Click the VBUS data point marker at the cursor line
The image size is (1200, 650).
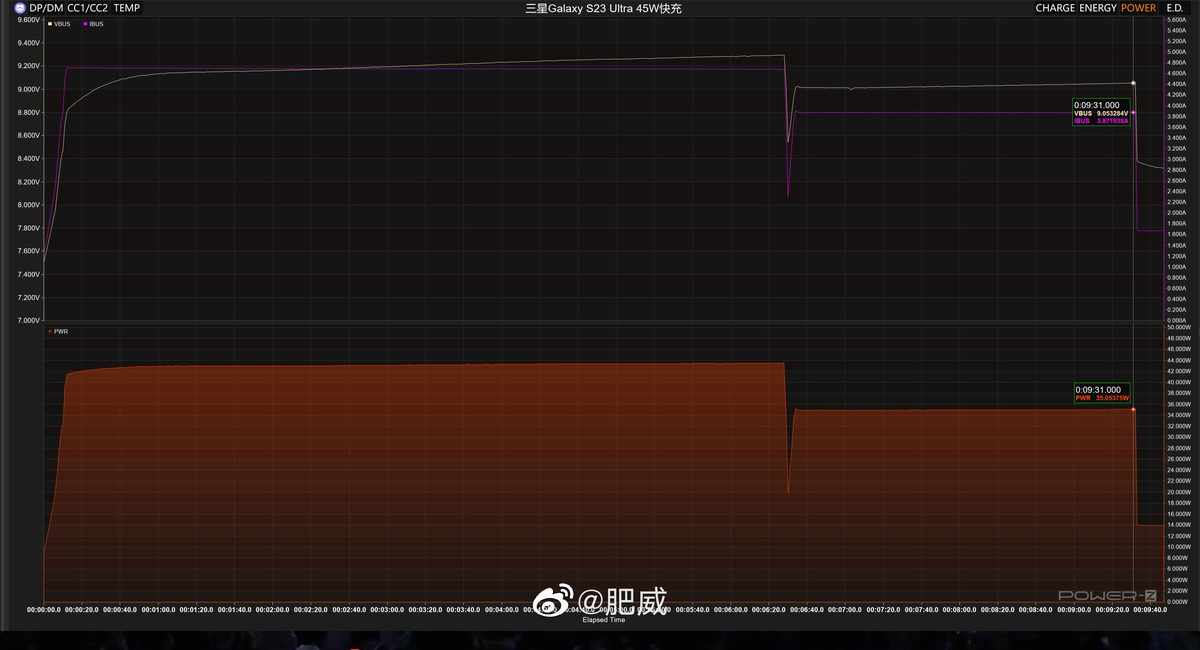coord(1133,83)
